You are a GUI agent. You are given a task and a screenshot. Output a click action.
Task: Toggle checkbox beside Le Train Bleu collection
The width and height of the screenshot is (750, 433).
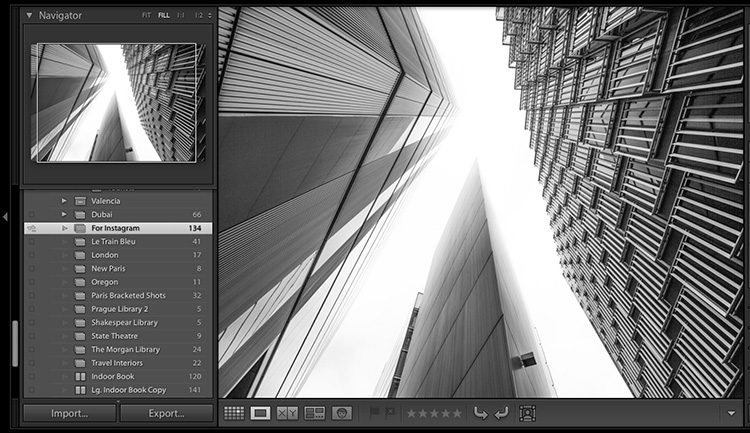pyautogui.click(x=32, y=242)
